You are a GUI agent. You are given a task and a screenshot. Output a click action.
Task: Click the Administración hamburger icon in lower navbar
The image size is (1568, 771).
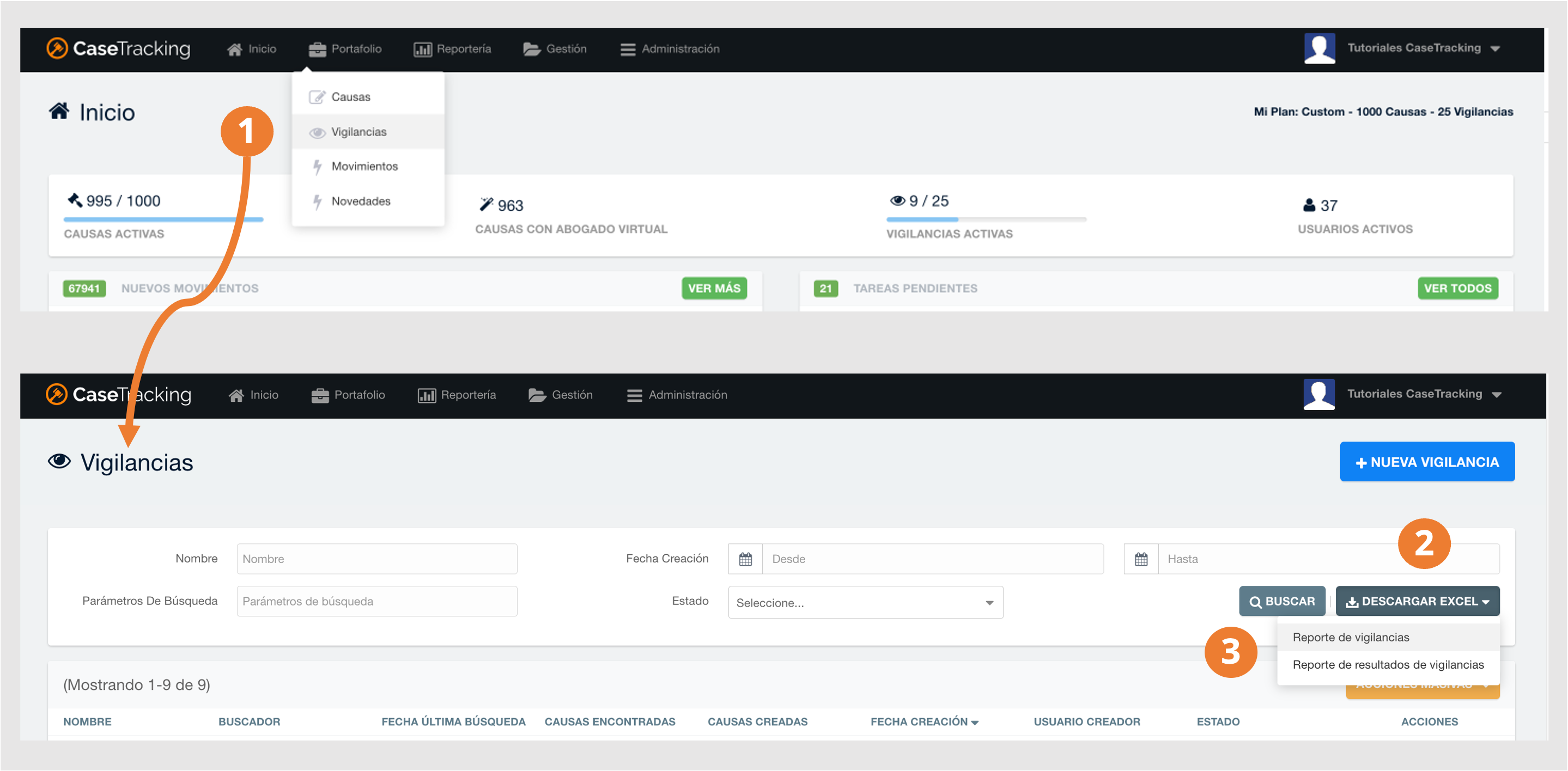pyautogui.click(x=634, y=395)
